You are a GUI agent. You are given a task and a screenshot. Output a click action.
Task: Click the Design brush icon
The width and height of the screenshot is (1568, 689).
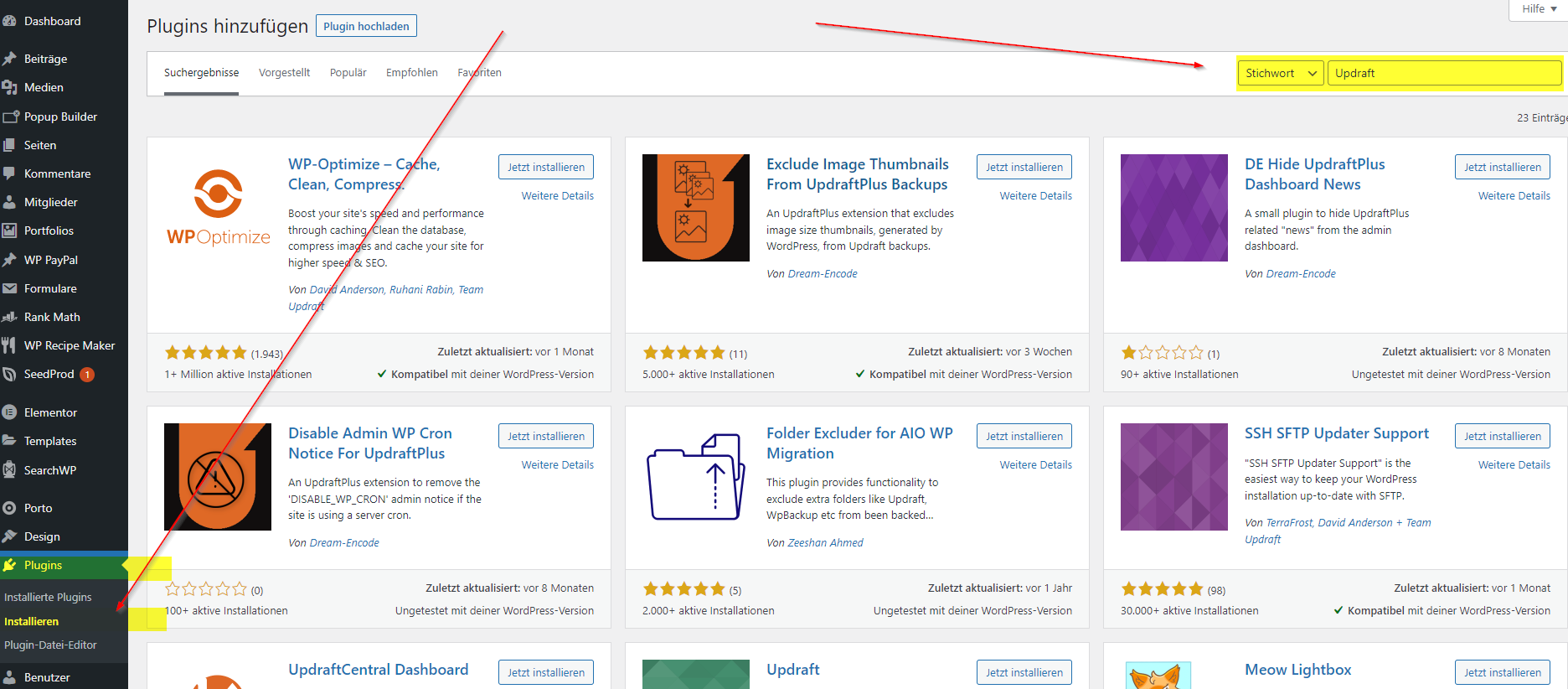(10, 536)
